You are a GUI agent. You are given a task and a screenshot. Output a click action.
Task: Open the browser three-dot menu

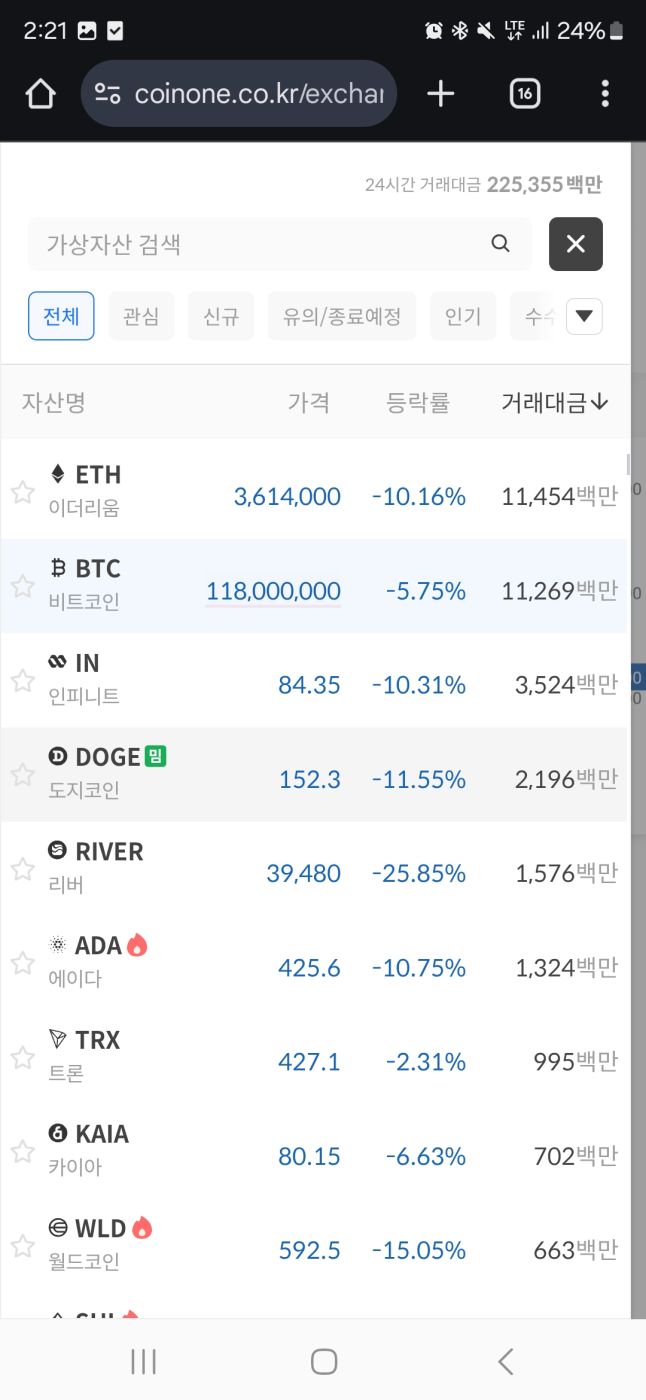click(605, 94)
